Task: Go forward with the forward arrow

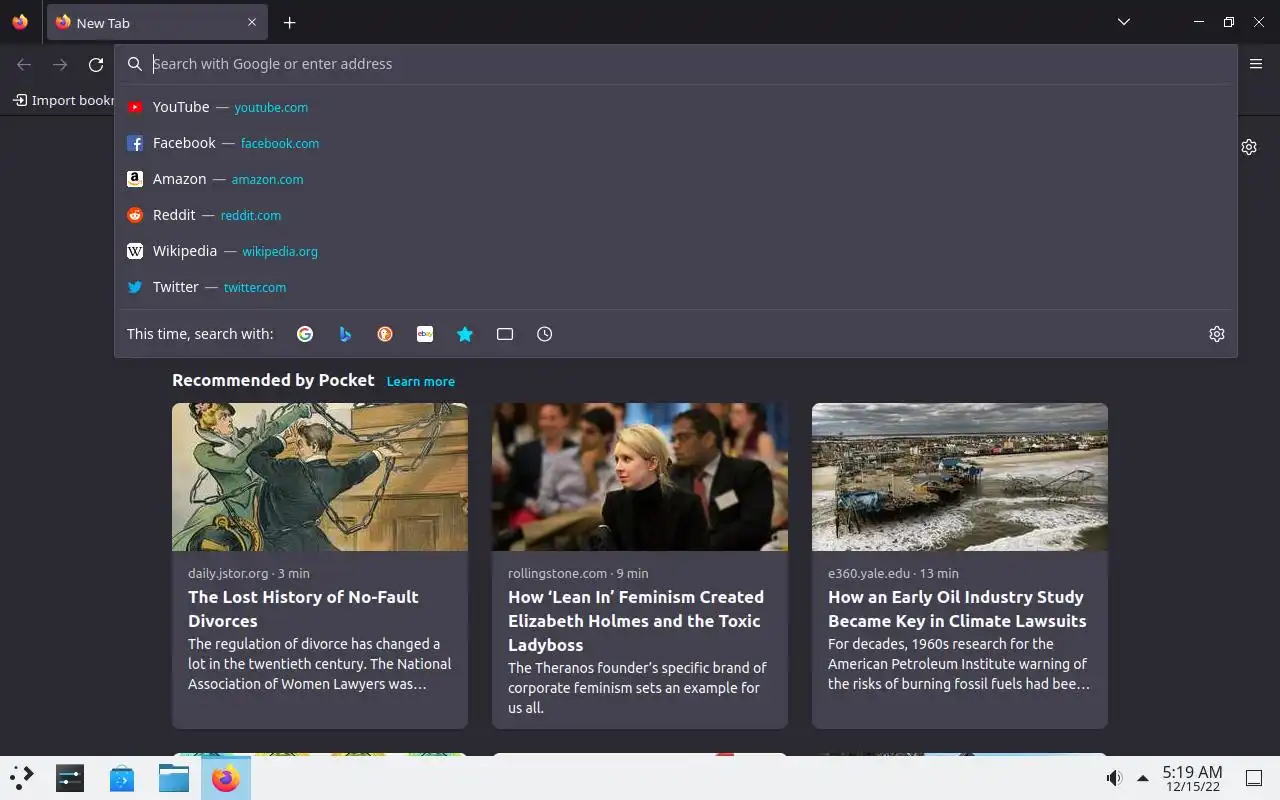Action: 60,64
